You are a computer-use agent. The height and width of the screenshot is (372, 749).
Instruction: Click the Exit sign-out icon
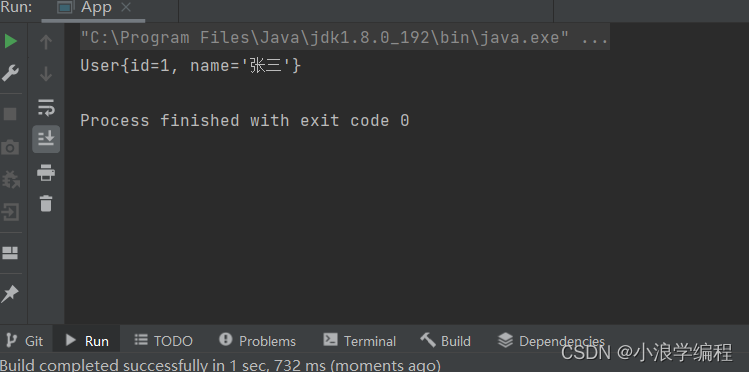pyautogui.click(x=10, y=212)
